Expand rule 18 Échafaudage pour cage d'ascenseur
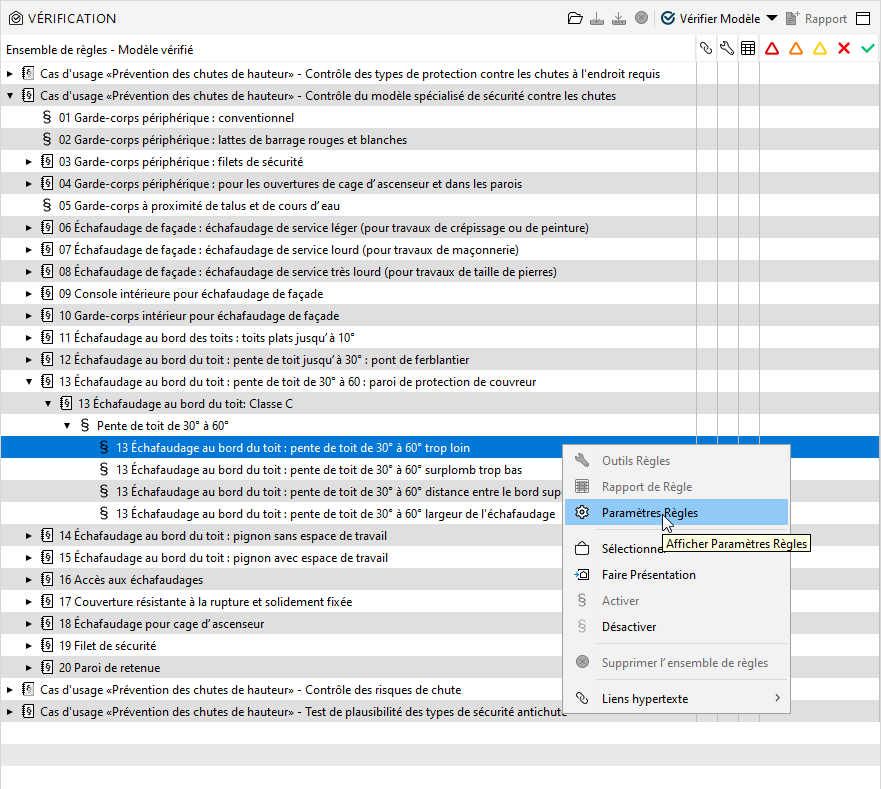 29,624
